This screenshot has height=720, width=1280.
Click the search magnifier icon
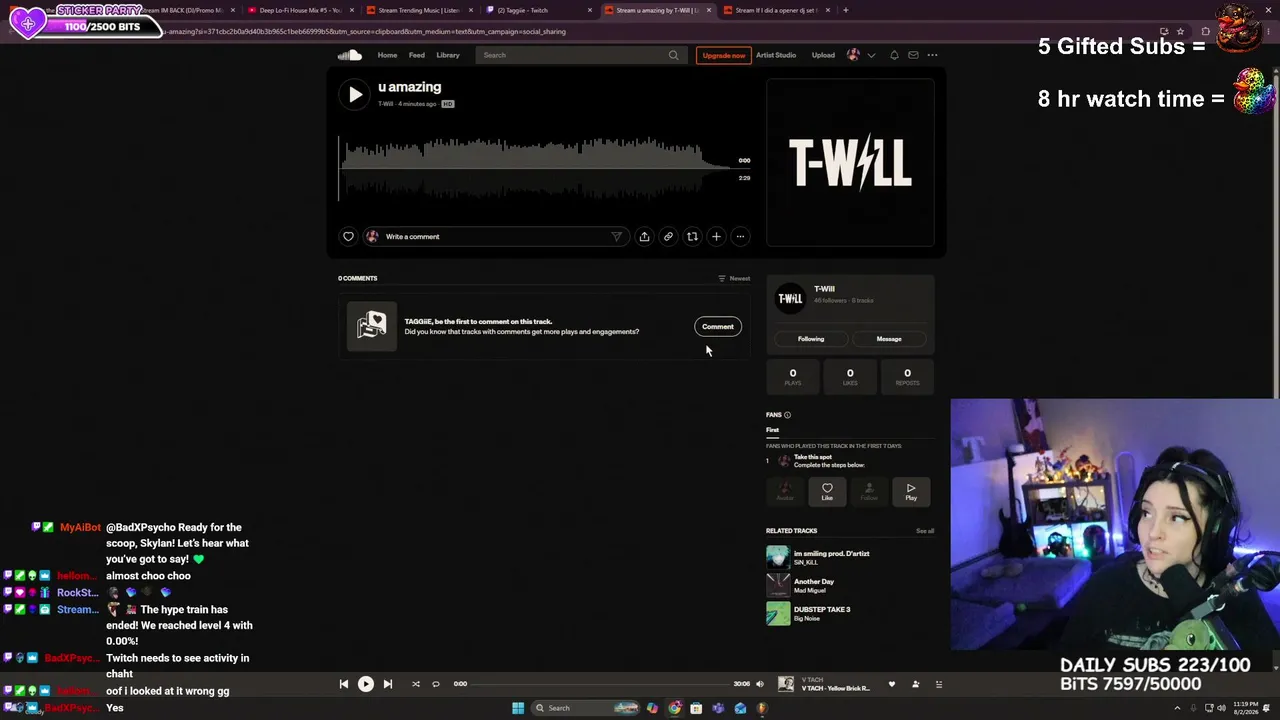tap(673, 55)
